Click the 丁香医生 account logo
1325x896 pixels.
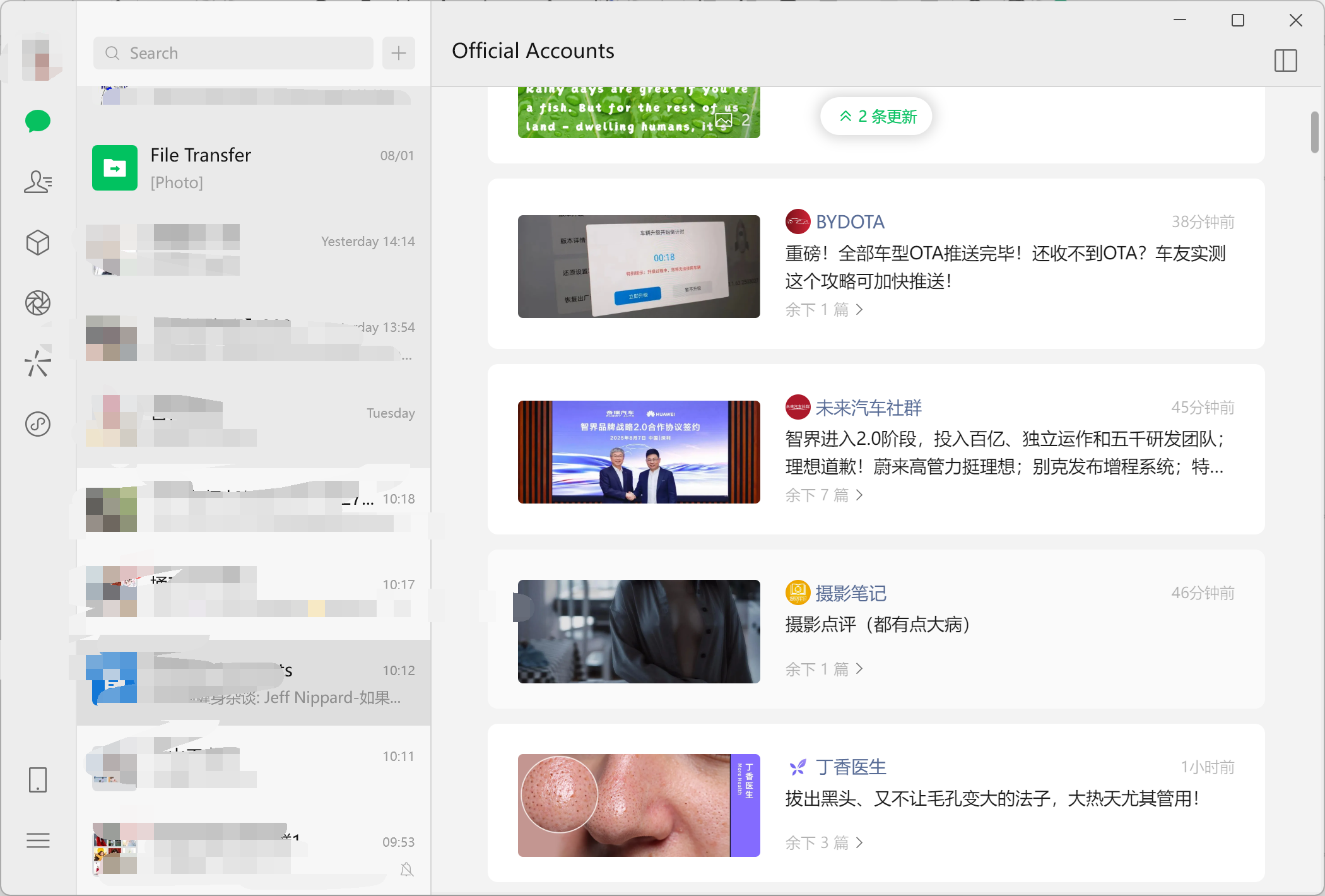(798, 767)
